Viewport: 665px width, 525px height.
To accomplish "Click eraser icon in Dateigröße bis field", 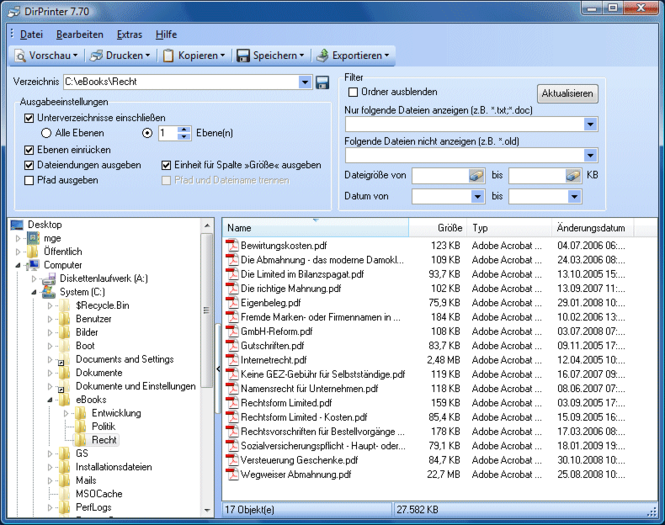I will click(573, 176).
